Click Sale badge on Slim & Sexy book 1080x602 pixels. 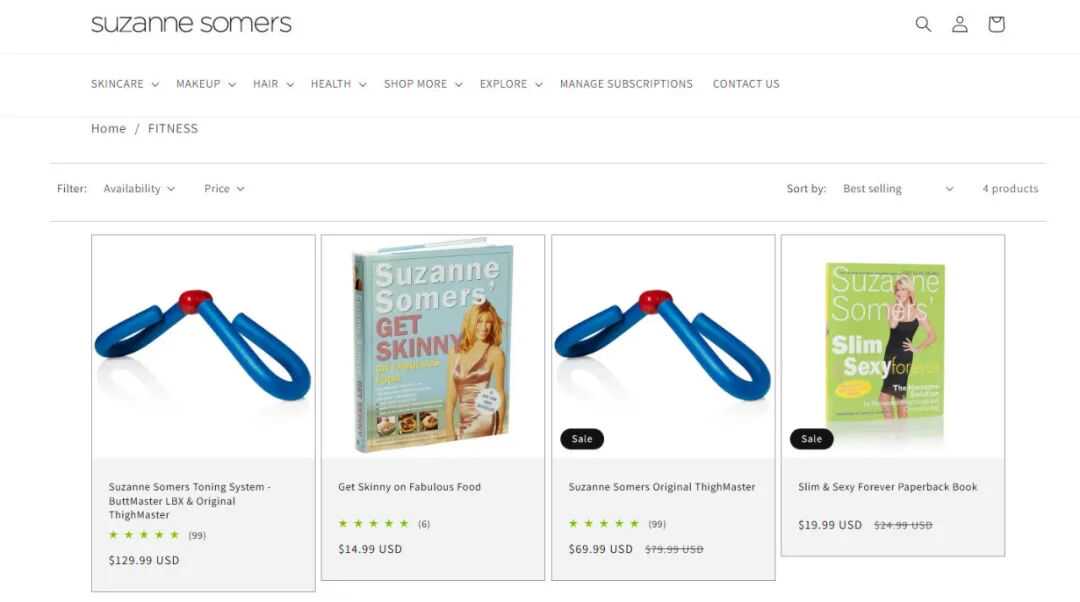point(811,439)
